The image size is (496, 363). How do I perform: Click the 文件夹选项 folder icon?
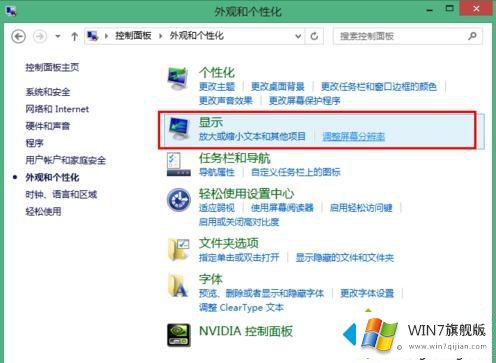(179, 249)
